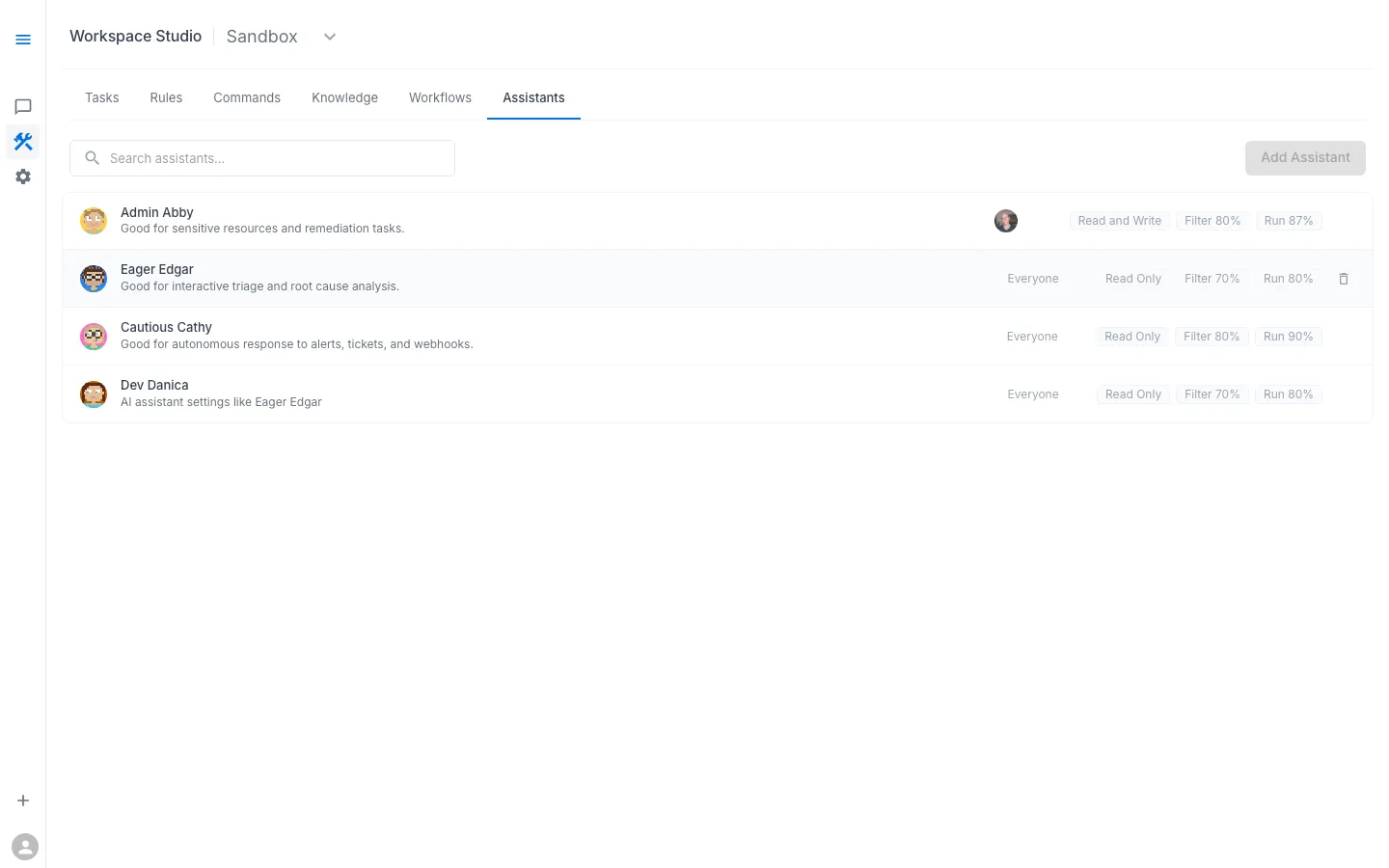This screenshot has height=868, width=1389.
Task: Click the Read and Write badge for Admin Abby
Action: pos(1119,221)
